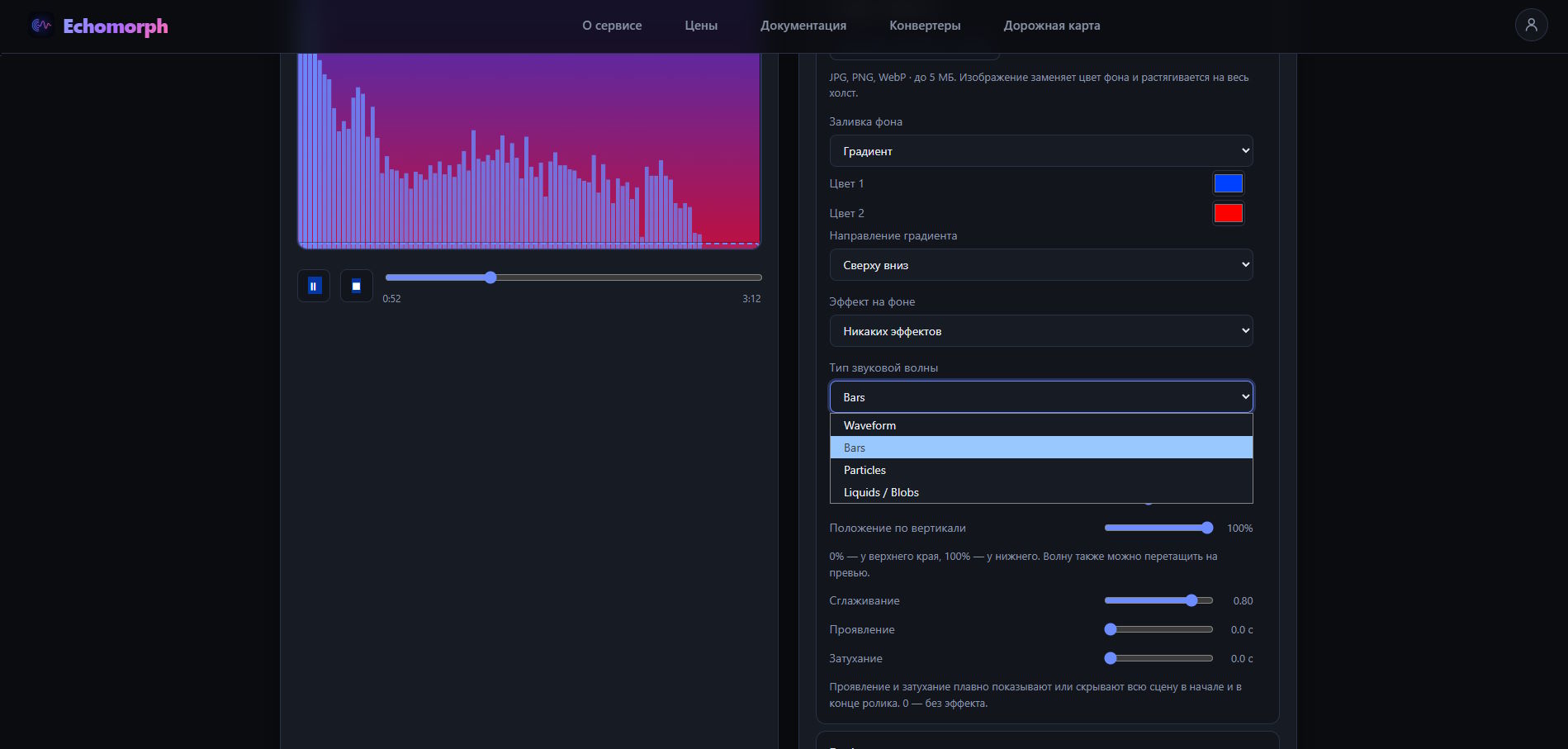1568x749 pixels.
Task: Click the Echomorph logo icon
Action: pyautogui.click(x=41, y=26)
